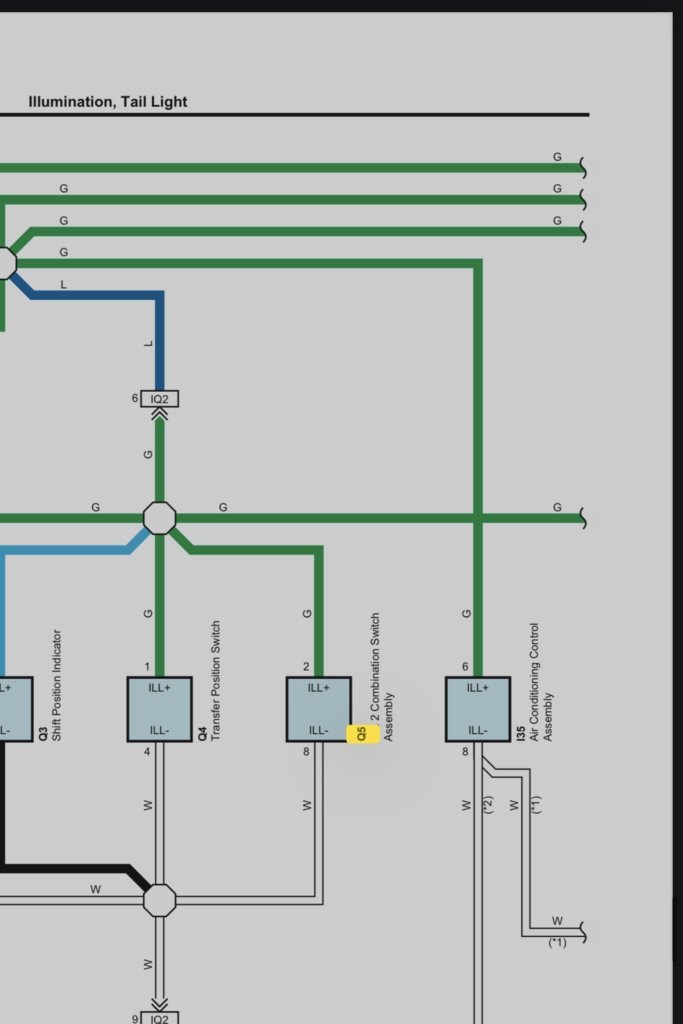The height and width of the screenshot is (1024, 683).
Task: Click the Combination Switch Assembly label
Action: point(381,677)
